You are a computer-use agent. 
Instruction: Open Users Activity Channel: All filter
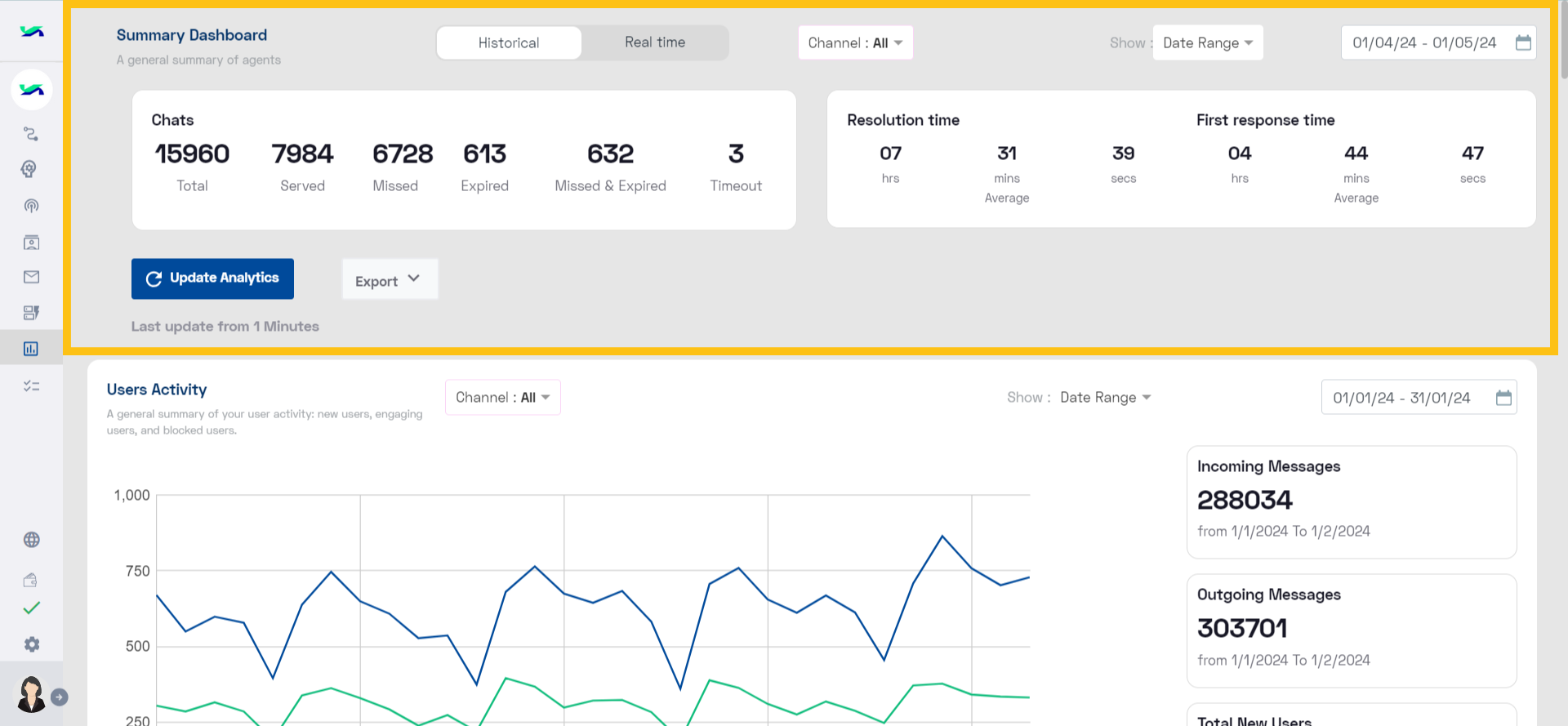tap(502, 398)
